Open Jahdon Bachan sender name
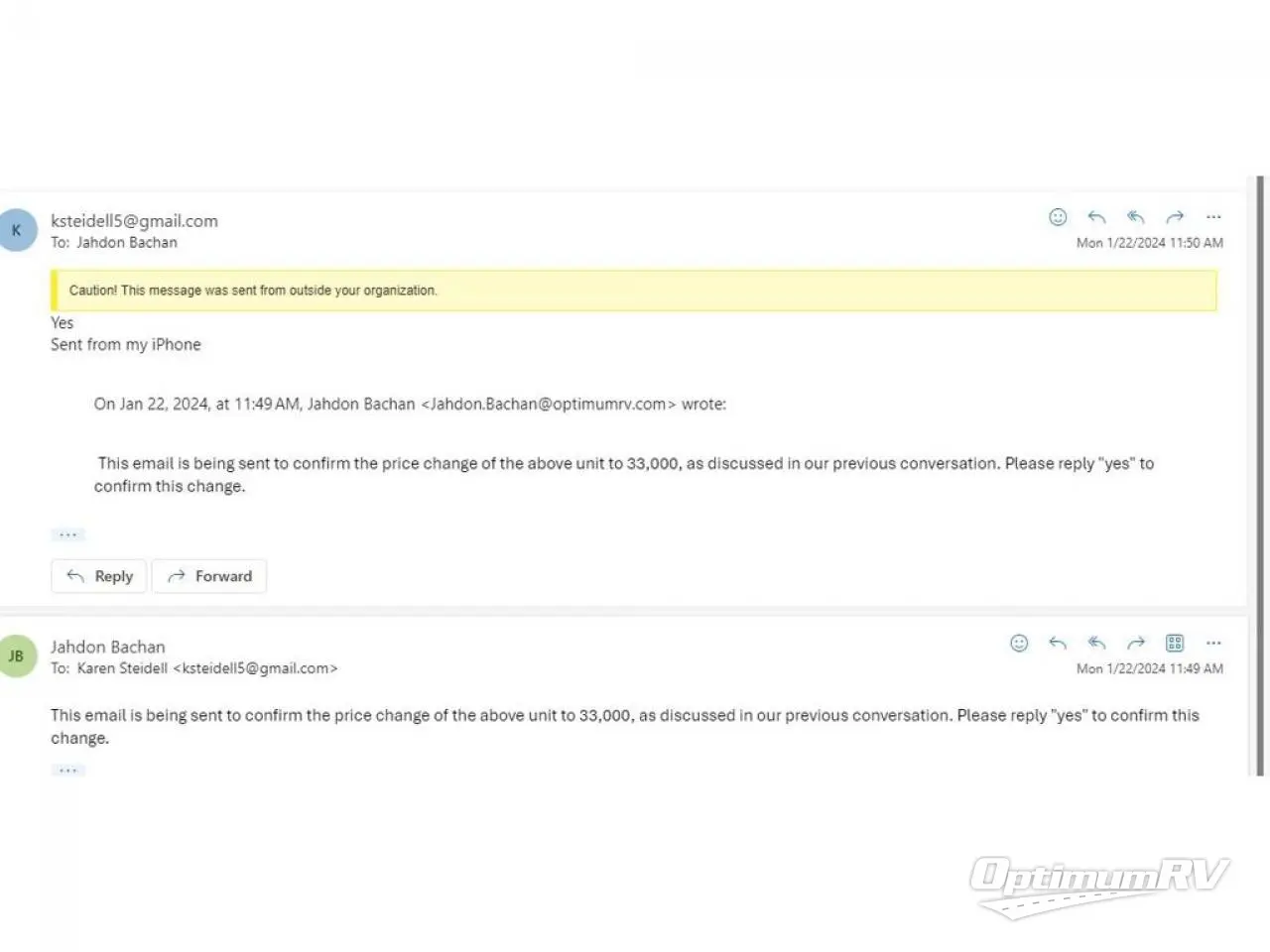This screenshot has width=1270, height=952. click(x=108, y=647)
